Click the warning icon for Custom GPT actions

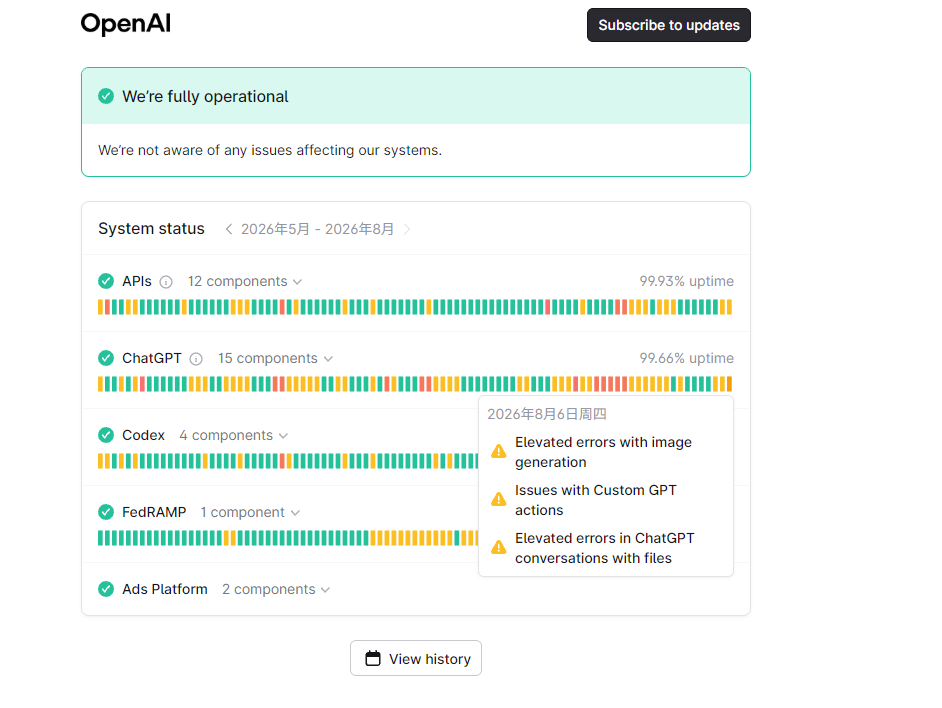coord(499,499)
